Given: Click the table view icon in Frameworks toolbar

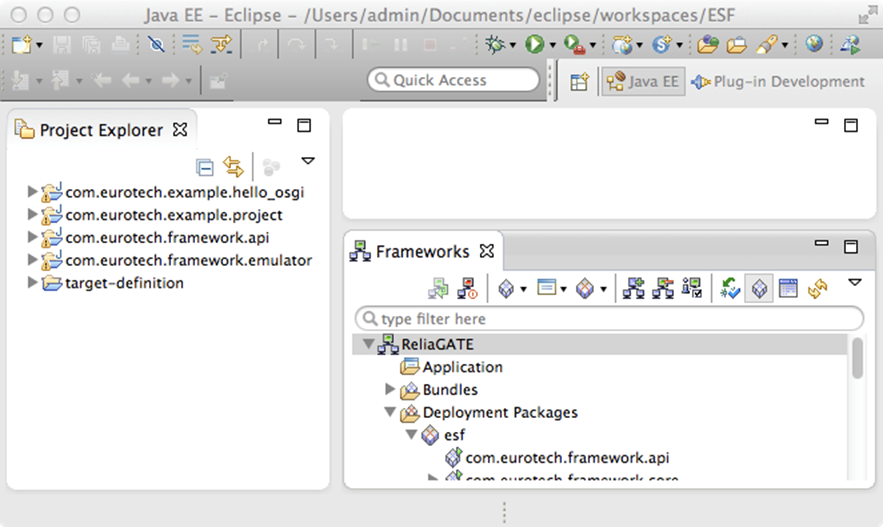Looking at the screenshot, I should (788, 289).
